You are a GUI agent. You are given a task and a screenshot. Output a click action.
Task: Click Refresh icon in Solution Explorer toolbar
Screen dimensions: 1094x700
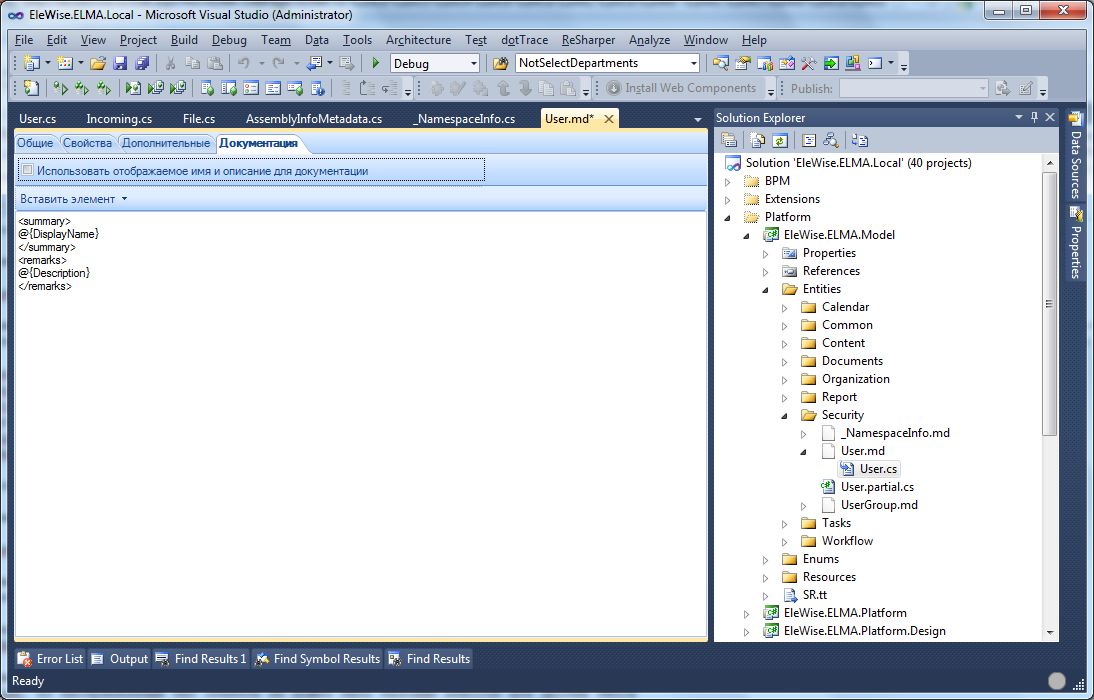click(x=780, y=141)
